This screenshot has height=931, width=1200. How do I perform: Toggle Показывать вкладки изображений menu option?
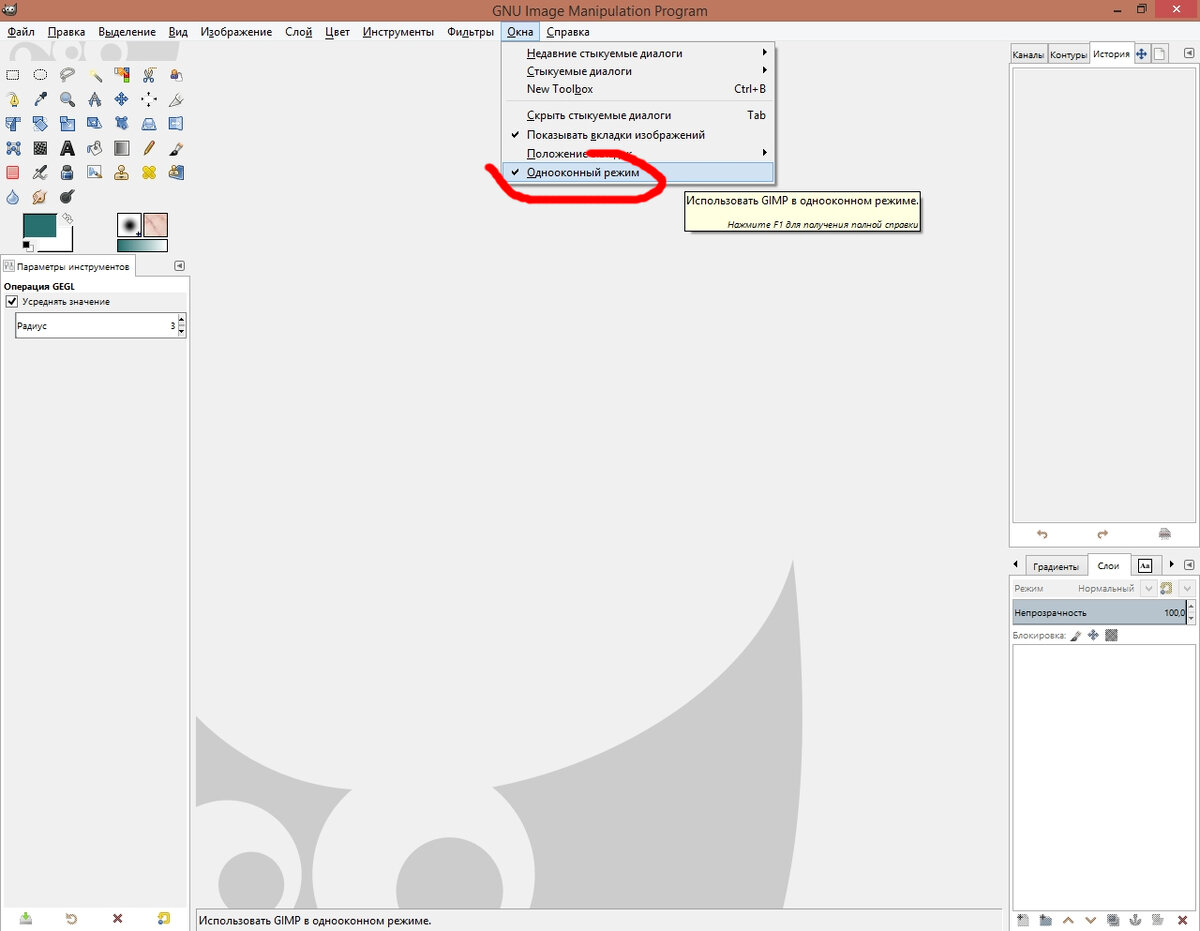click(637, 134)
